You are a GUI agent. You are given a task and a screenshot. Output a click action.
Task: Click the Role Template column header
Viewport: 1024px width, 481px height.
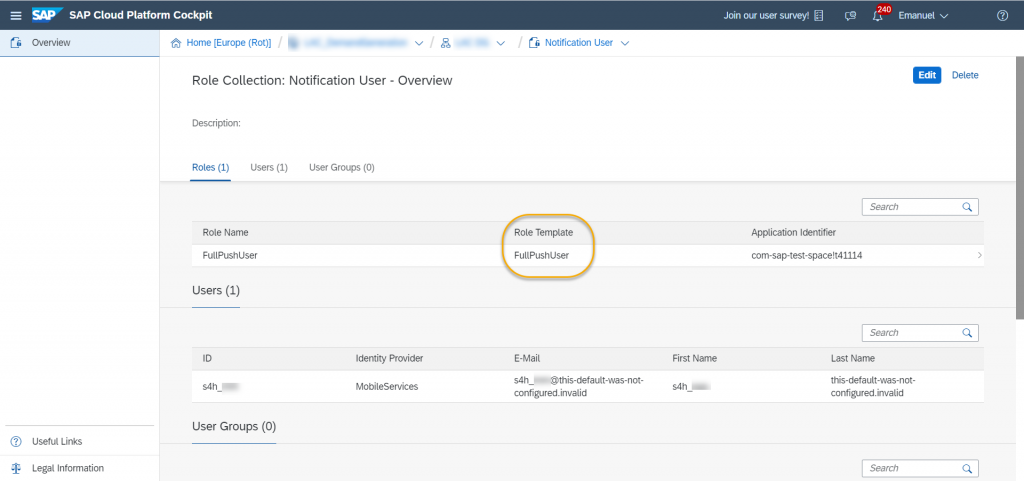[x=544, y=233]
